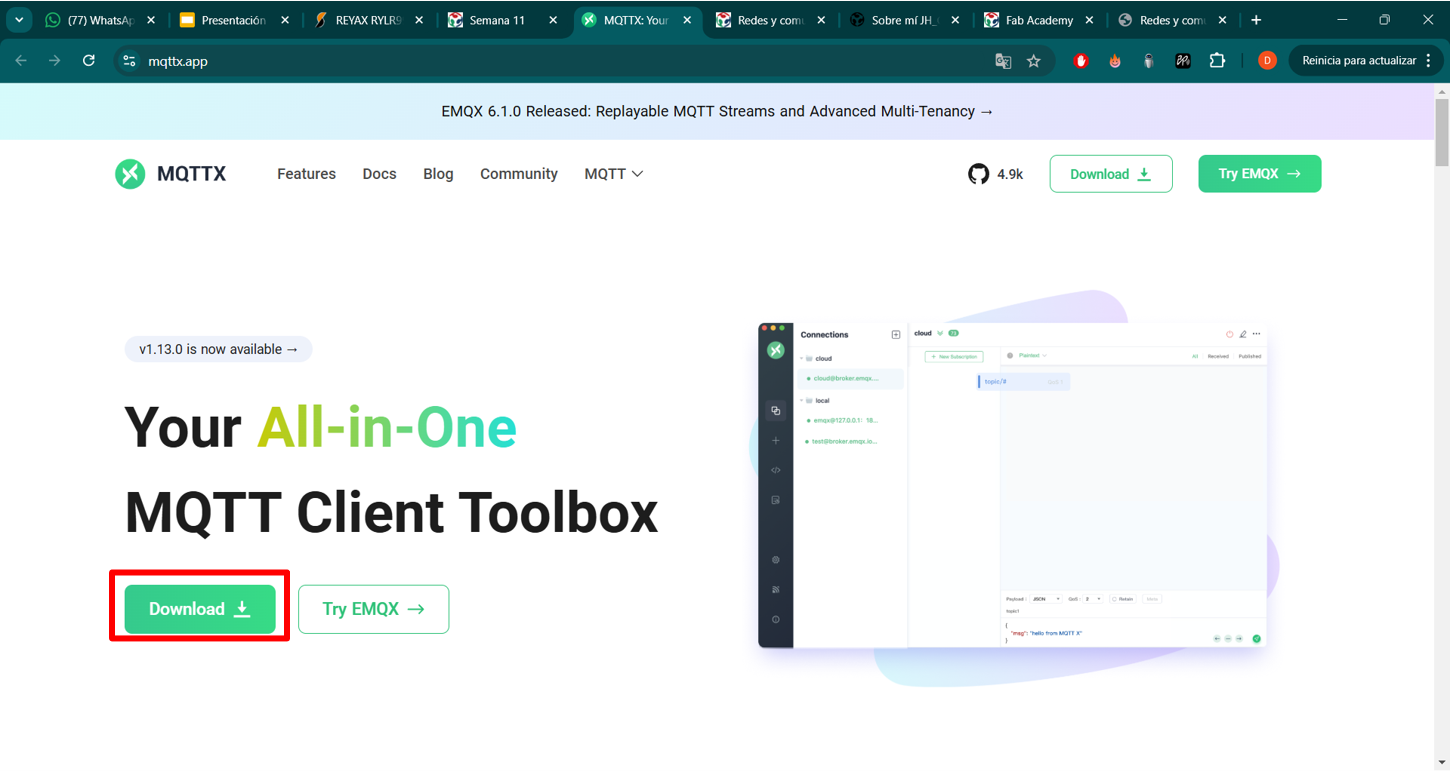Click the Google Translate icon in address bar
Screen dimensions: 1450x771
pos(1003,61)
